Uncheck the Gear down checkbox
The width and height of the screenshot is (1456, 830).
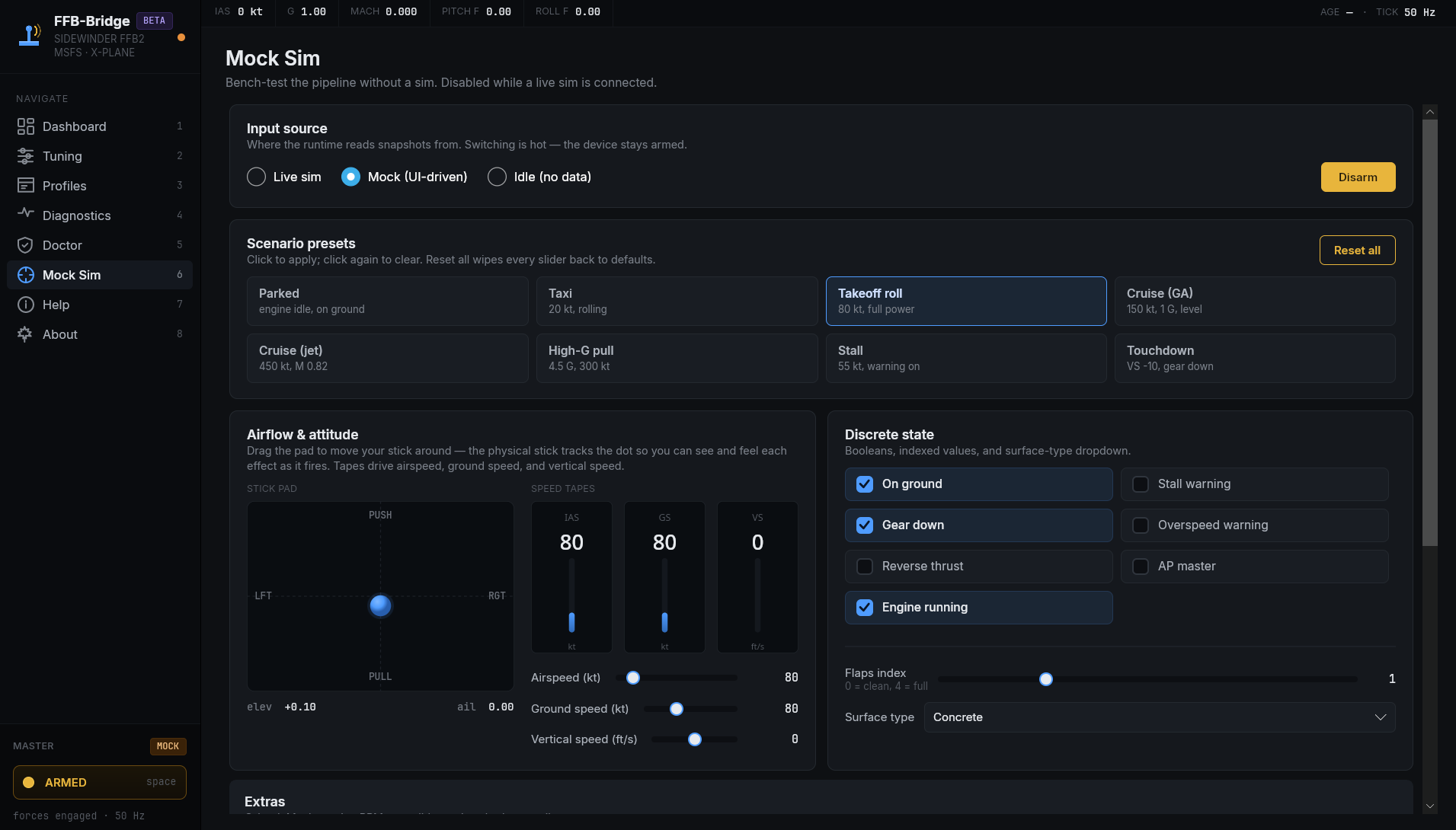click(x=865, y=525)
